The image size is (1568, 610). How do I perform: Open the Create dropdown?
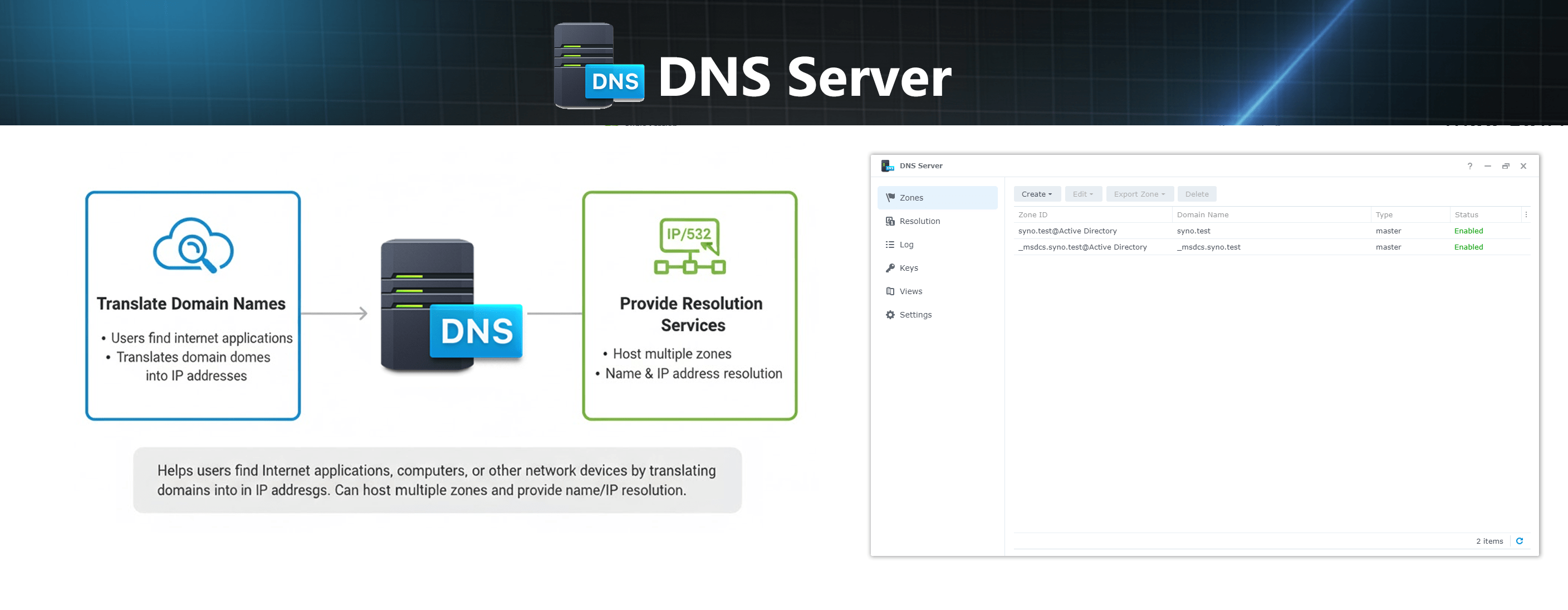[1037, 194]
